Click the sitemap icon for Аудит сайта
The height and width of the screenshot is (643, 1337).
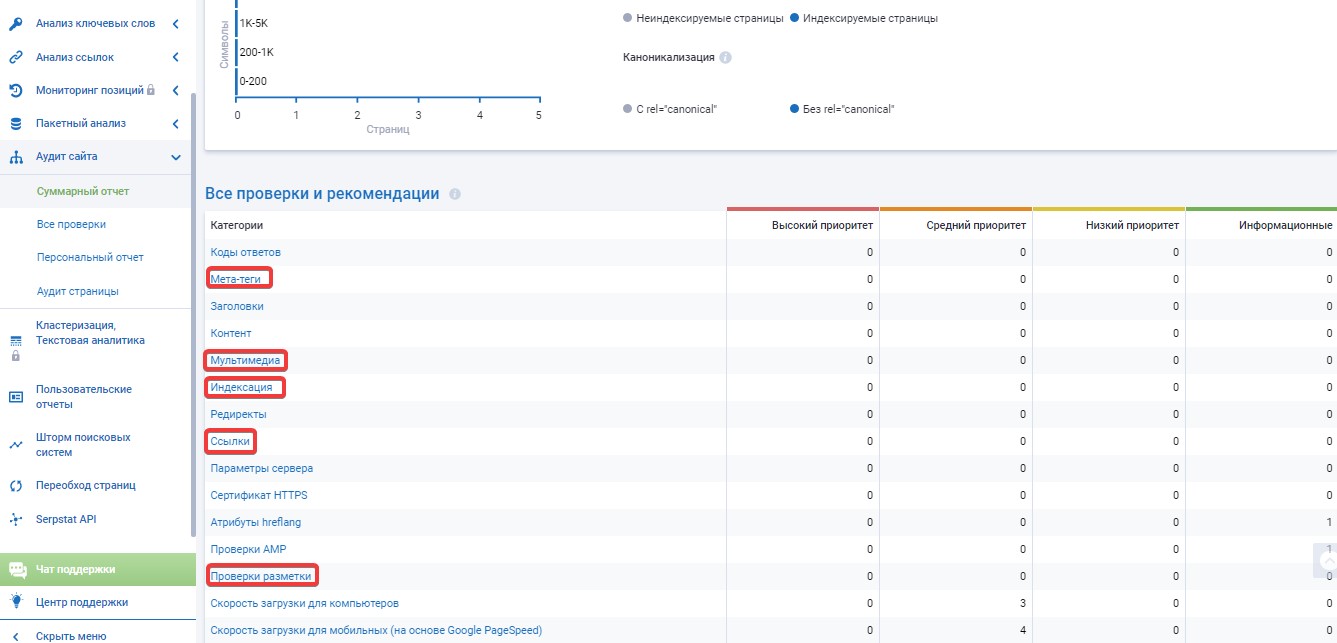16,157
